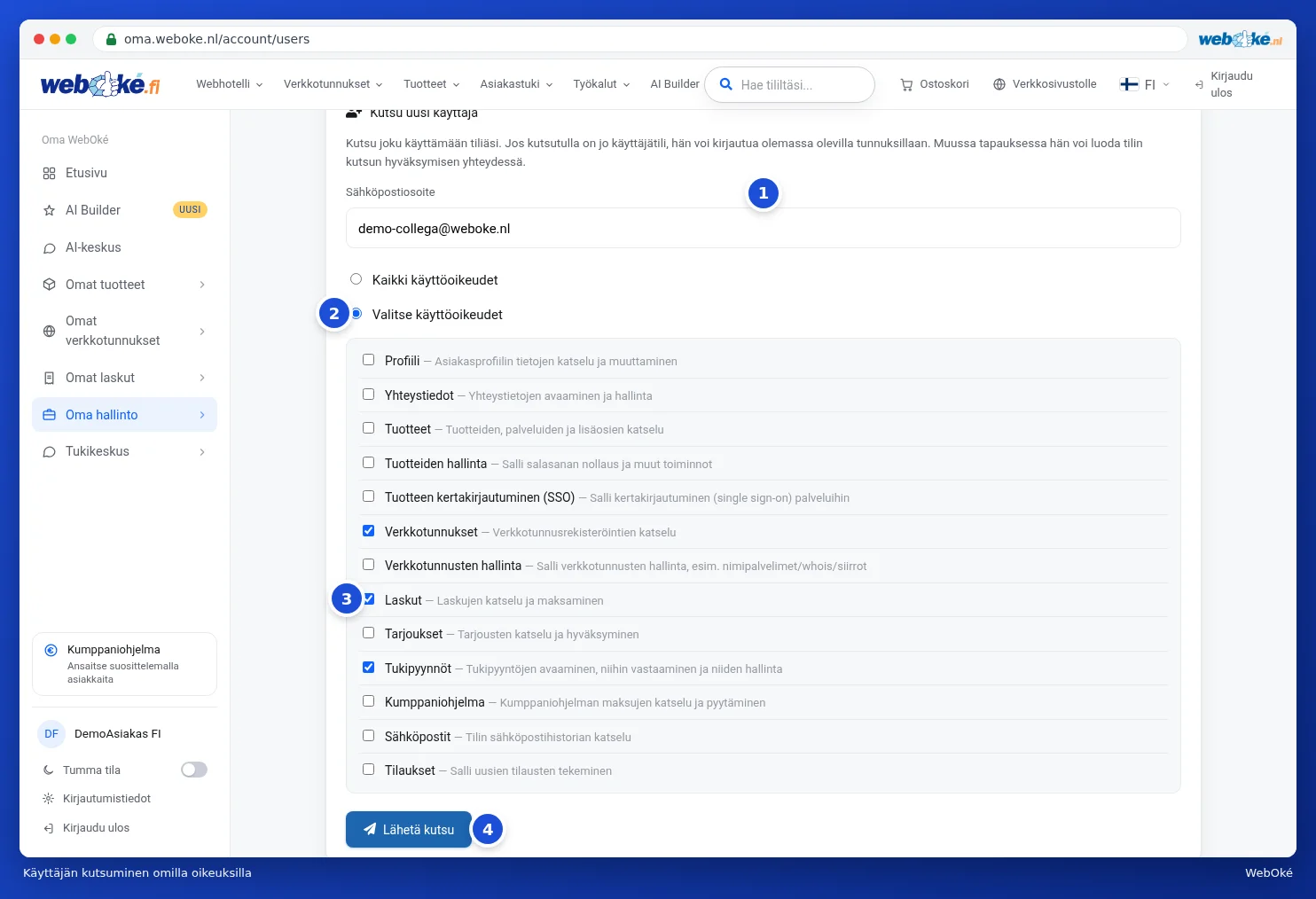The height and width of the screenshot is (899, 1316).
Task: Expand Tukikeskus sidebar chevron
Action: coord(202,452)
